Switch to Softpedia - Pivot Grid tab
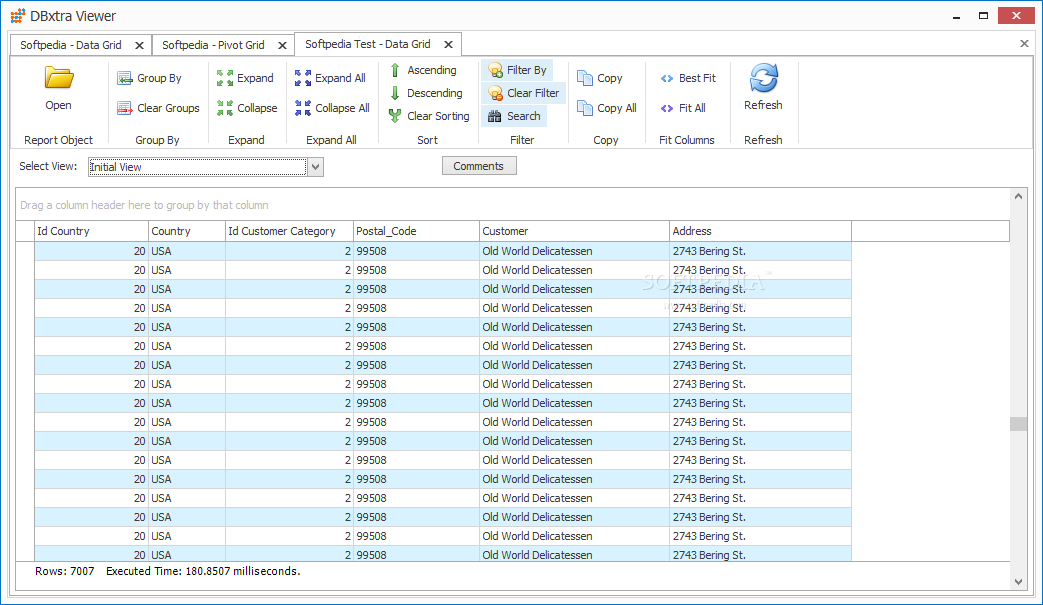Screen dimensions: 1043x605 (x=213, y=45)
